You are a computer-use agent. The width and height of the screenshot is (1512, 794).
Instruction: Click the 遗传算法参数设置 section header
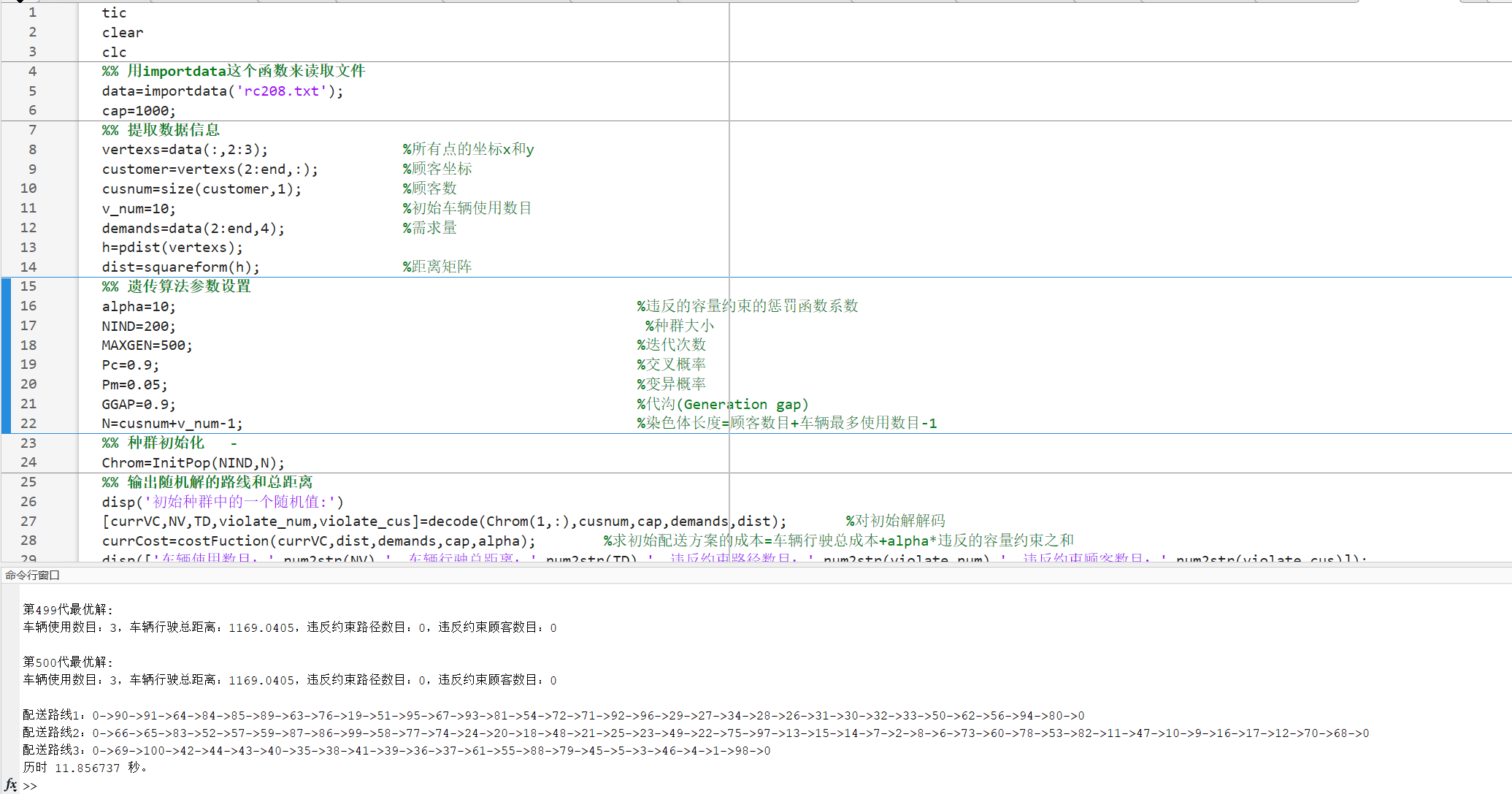[188, 286]
